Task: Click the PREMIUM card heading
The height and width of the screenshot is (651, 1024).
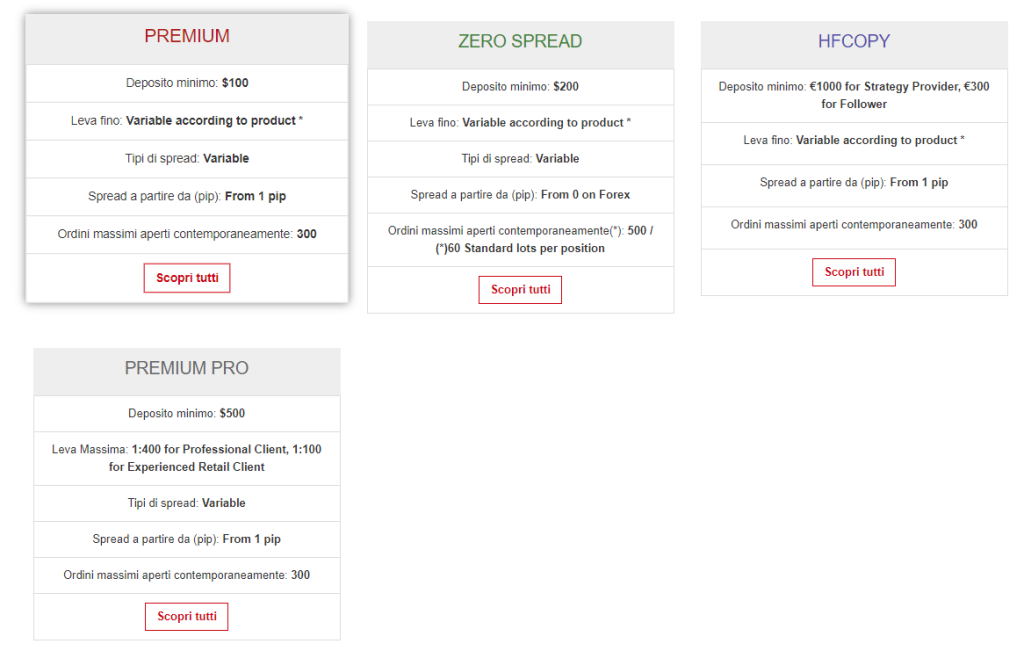Action: point(187,36)
